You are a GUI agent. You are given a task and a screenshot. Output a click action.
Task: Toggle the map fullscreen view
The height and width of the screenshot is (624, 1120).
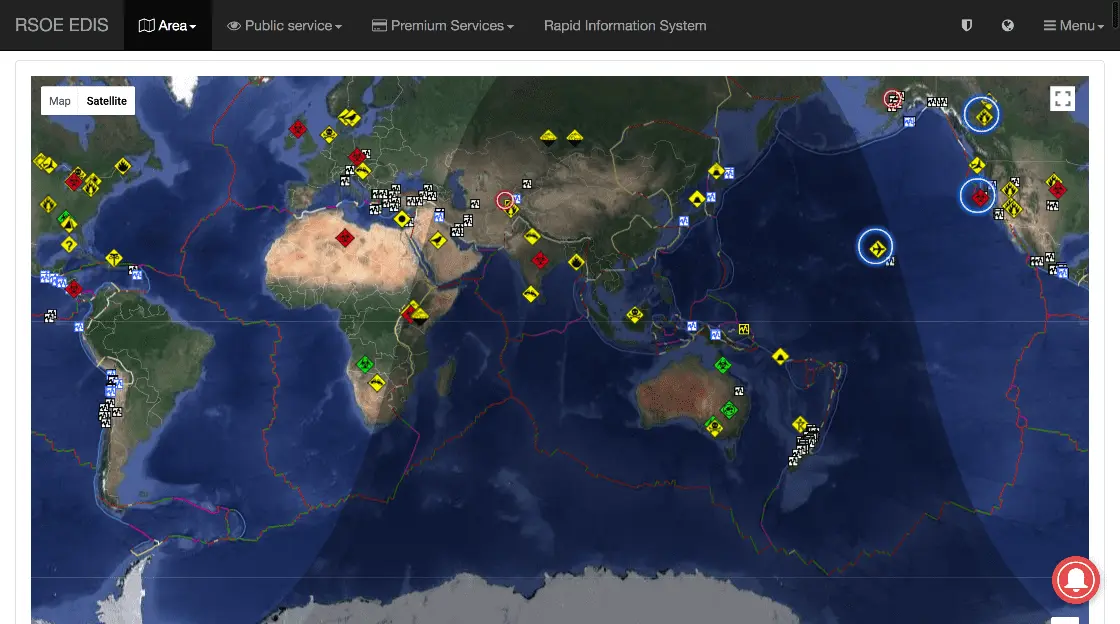[1062, 98]
